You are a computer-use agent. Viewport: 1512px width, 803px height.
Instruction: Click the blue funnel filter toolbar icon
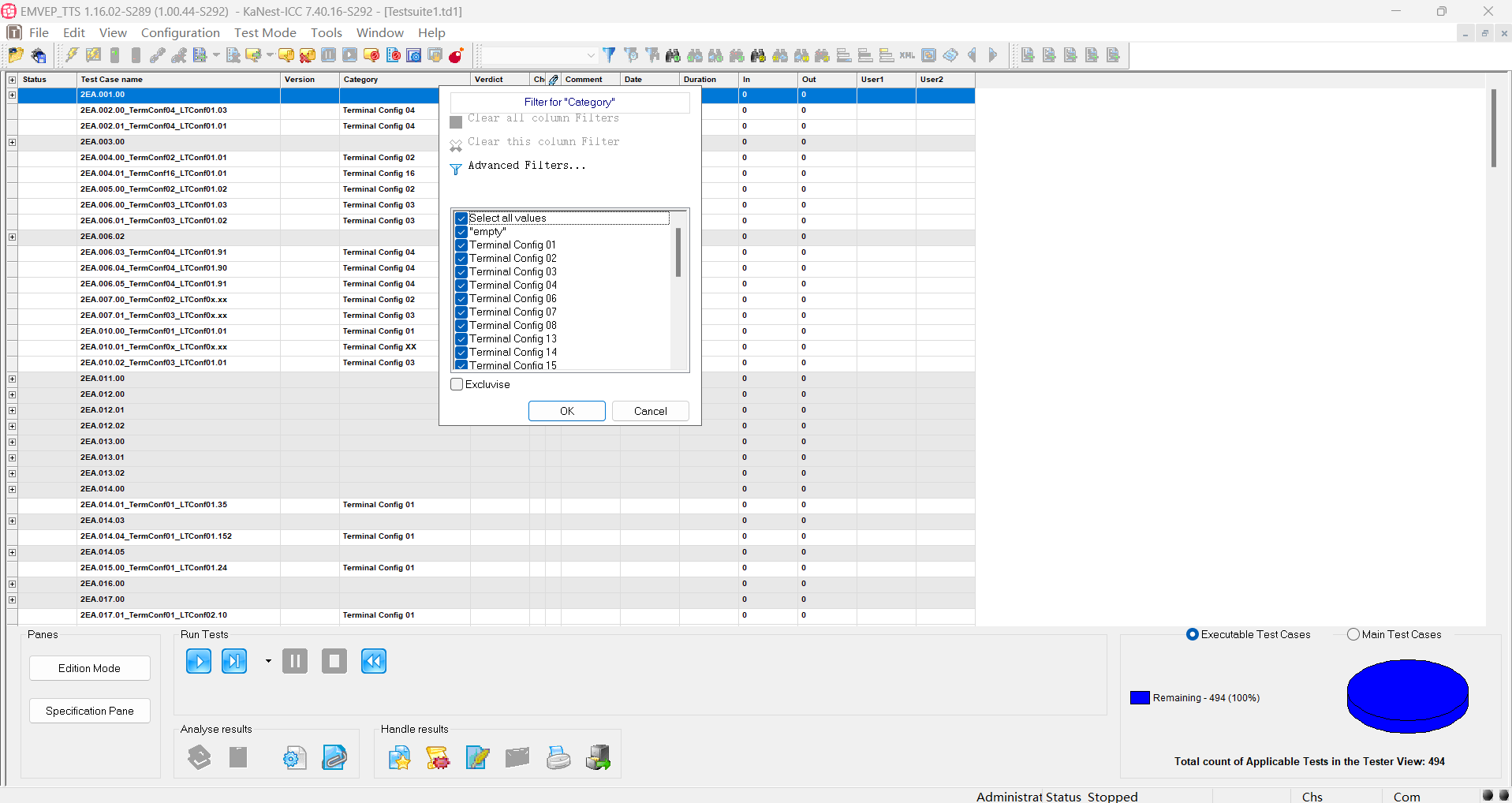(x=609, y=55)
